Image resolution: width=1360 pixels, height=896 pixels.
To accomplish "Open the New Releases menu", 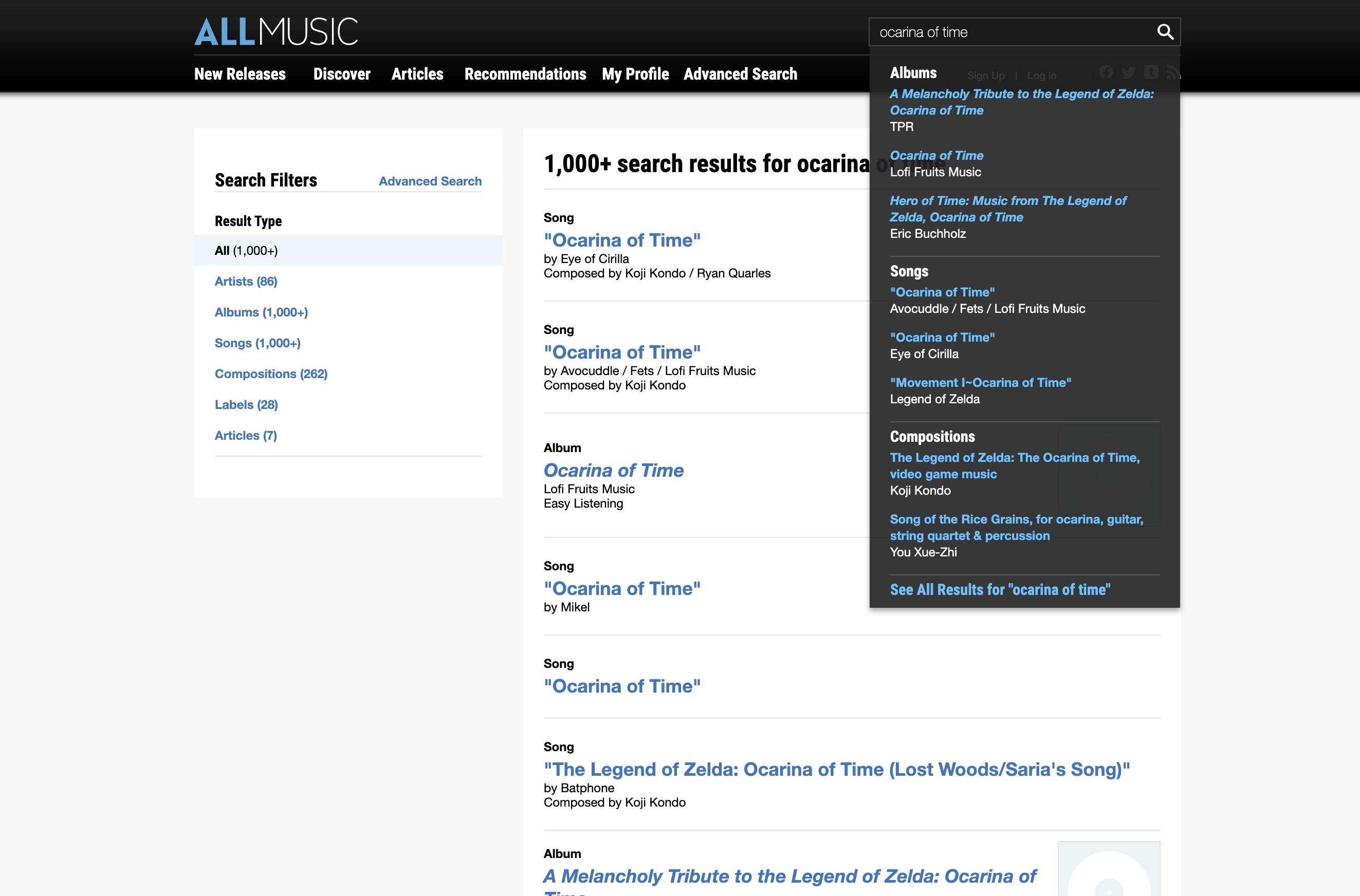I will pyautogui.click(x=240, y=74).
